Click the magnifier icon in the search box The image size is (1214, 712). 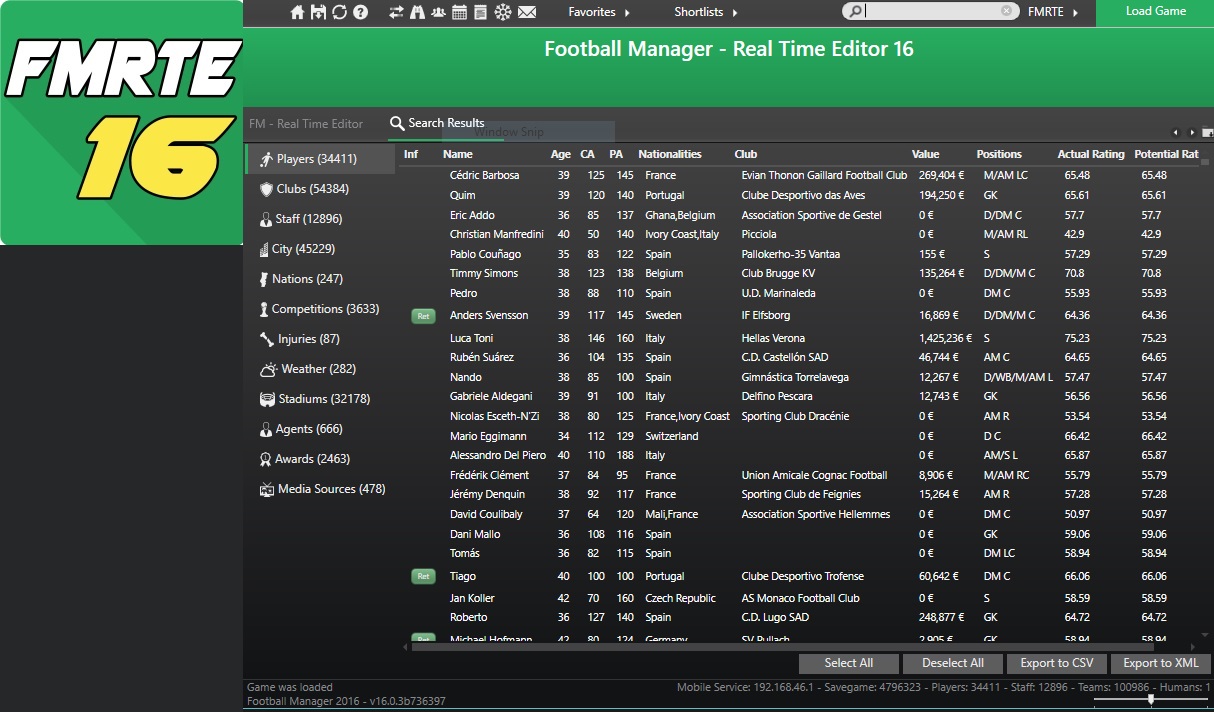tap(853, 12)
